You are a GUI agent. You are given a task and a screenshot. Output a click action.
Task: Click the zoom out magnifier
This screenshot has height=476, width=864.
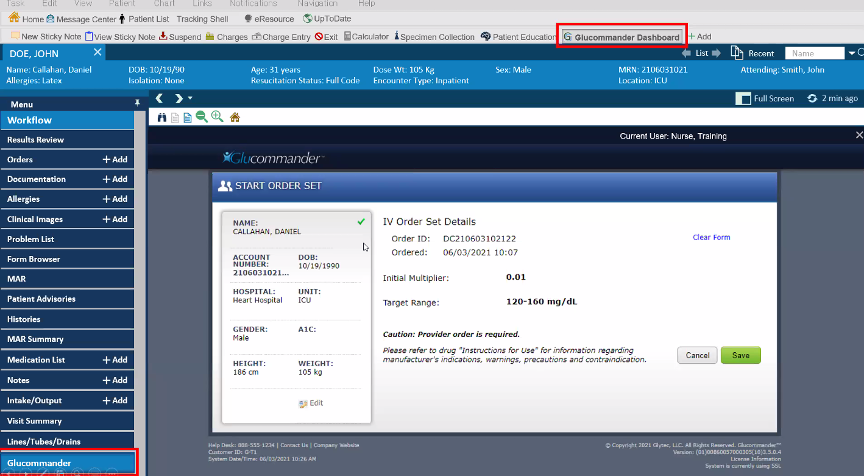click(202, 117)
